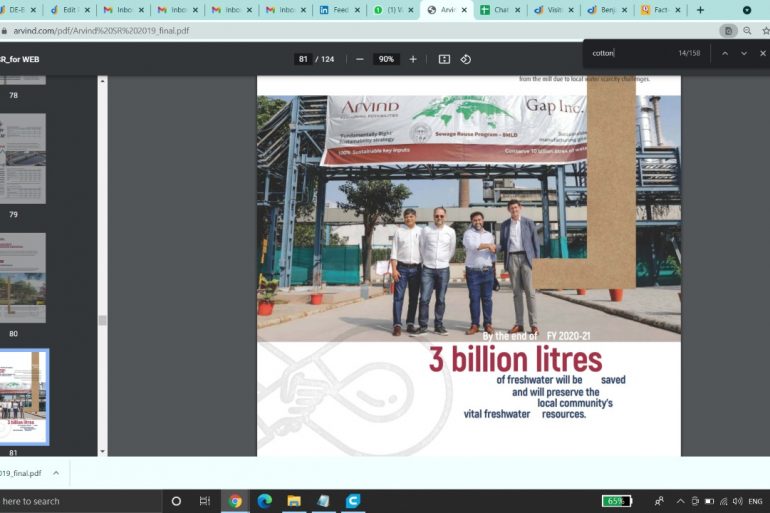Image resolution: width=770 pixels, height=513 pixels.
Task: Open page 80 thumbnail in sidebar
Action: pyautogui.click(x=23, y=278)
